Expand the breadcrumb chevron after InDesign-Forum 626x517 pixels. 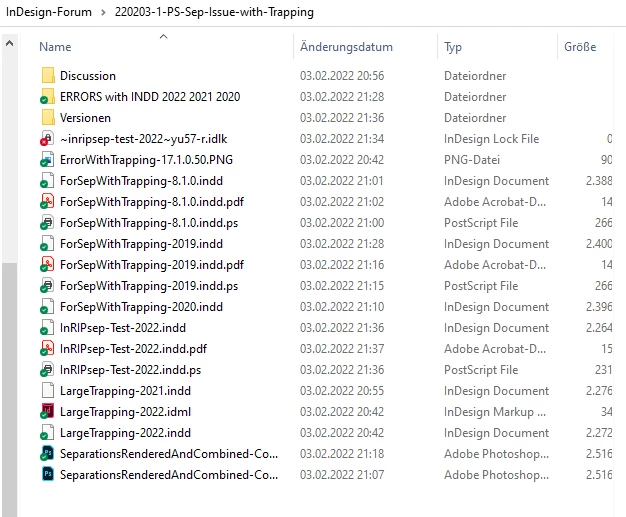(103, 12)
